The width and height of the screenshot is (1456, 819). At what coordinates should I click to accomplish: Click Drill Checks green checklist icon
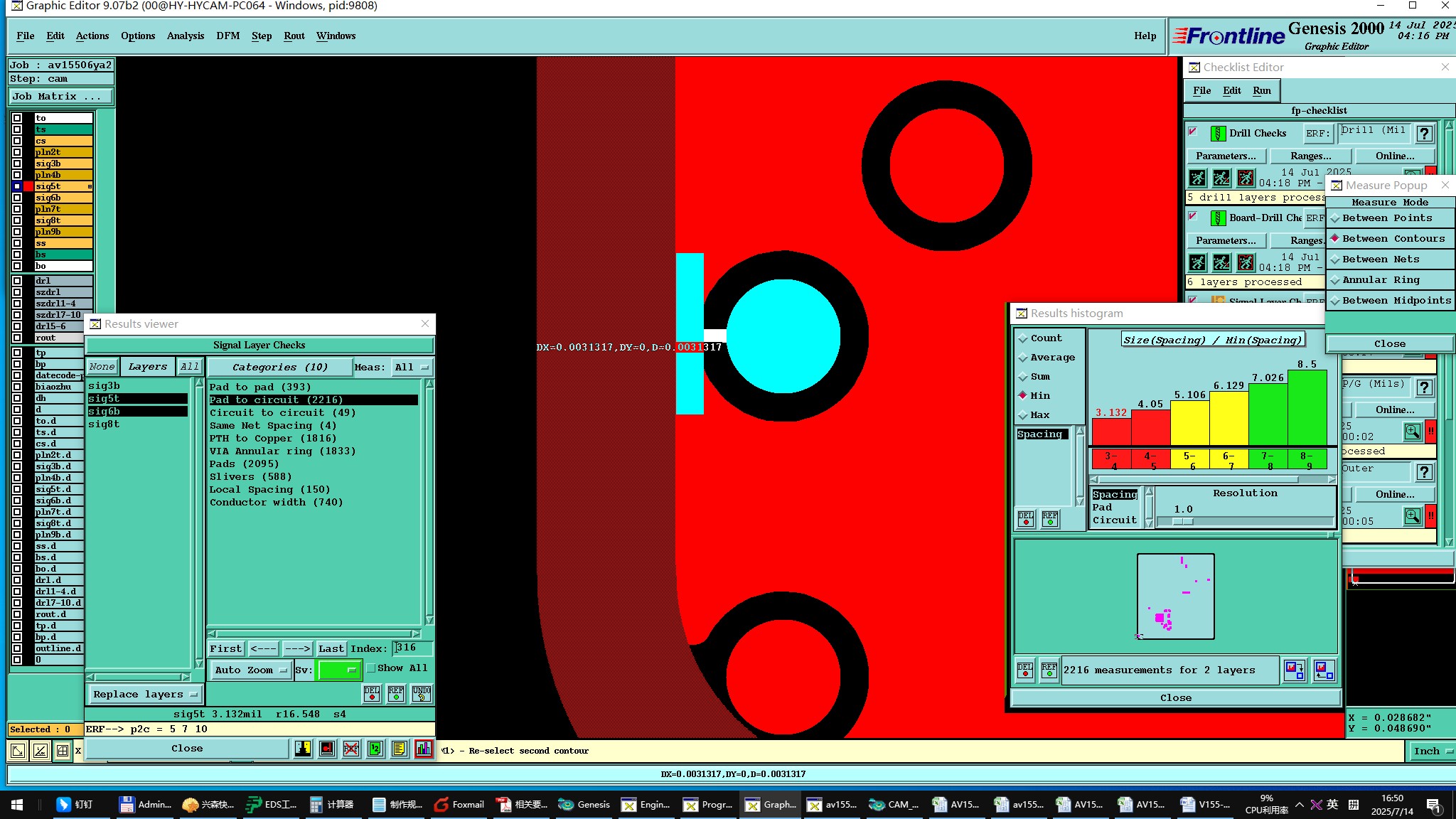click(x=1218, y=134)
